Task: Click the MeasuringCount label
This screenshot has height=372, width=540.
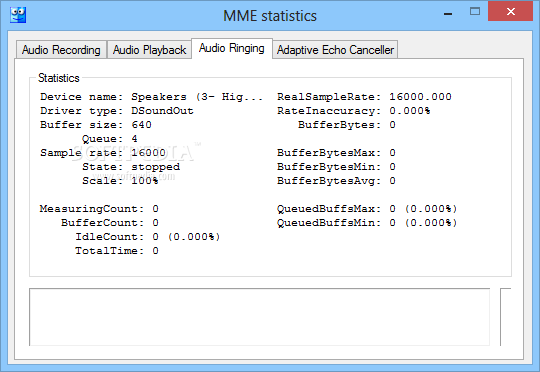Action: [92, 209]
